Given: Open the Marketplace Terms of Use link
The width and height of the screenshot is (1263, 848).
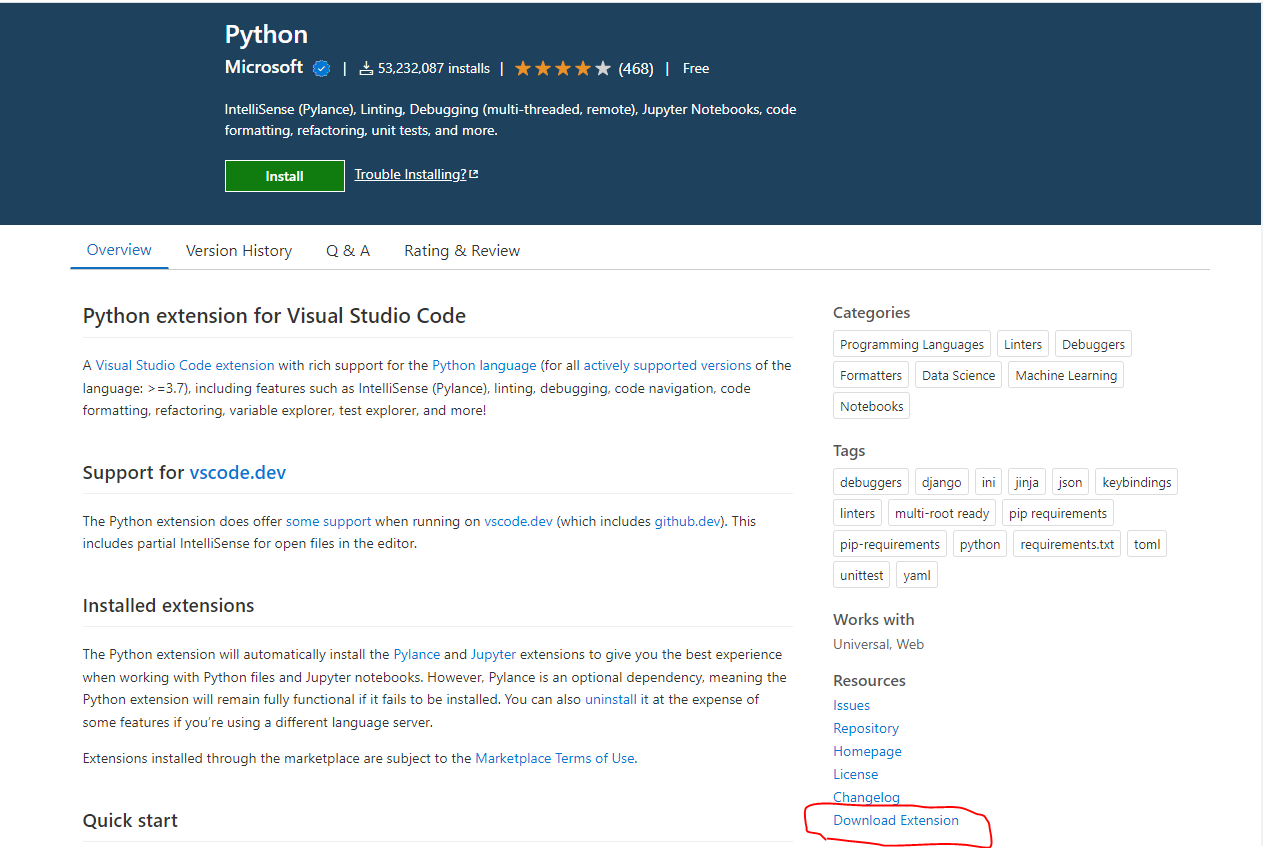Looking at the screenshot, I should (x=555, y=758).
